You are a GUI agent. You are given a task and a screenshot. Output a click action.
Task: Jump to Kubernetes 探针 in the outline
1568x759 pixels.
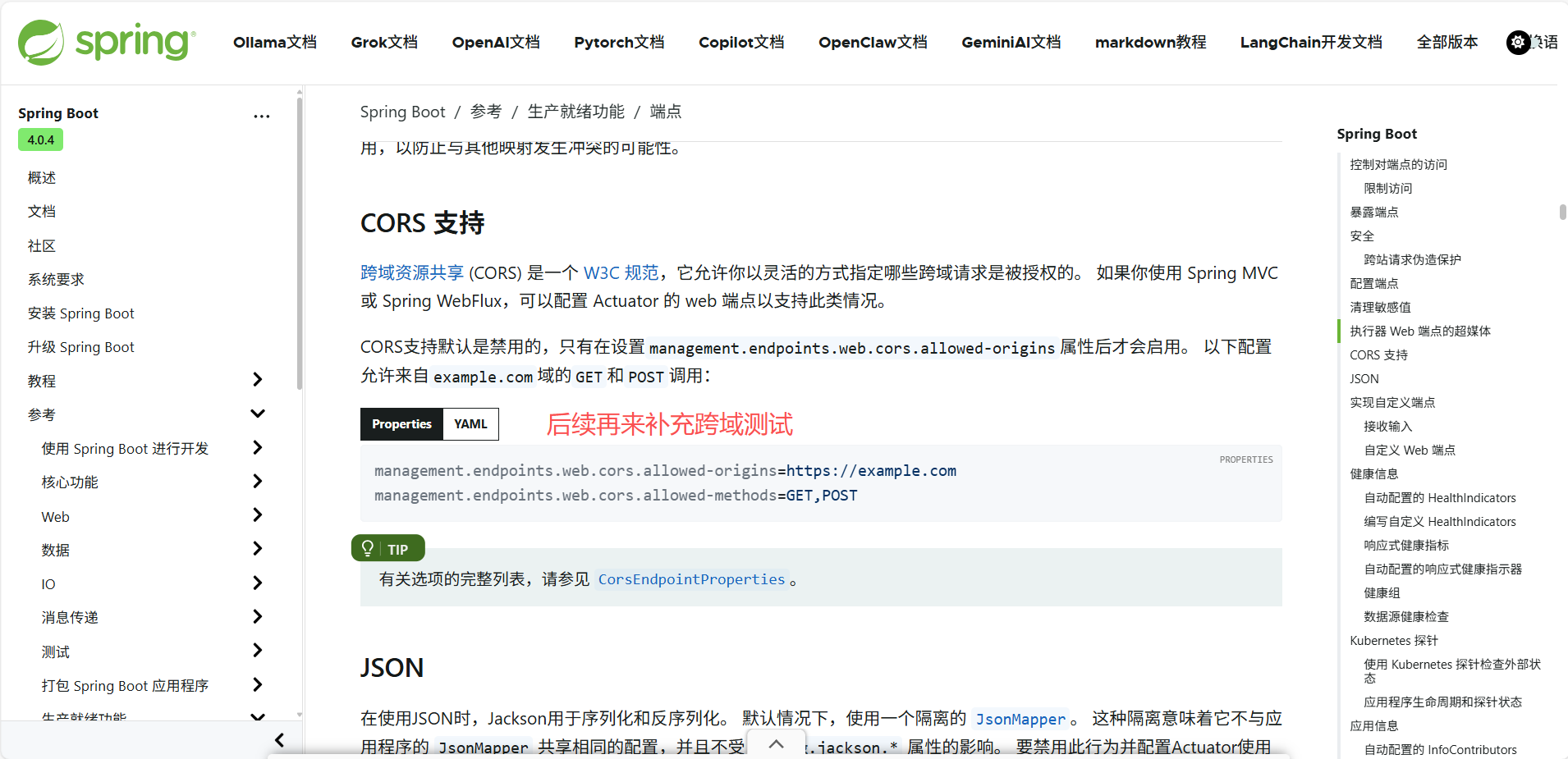pos(1394,641)
